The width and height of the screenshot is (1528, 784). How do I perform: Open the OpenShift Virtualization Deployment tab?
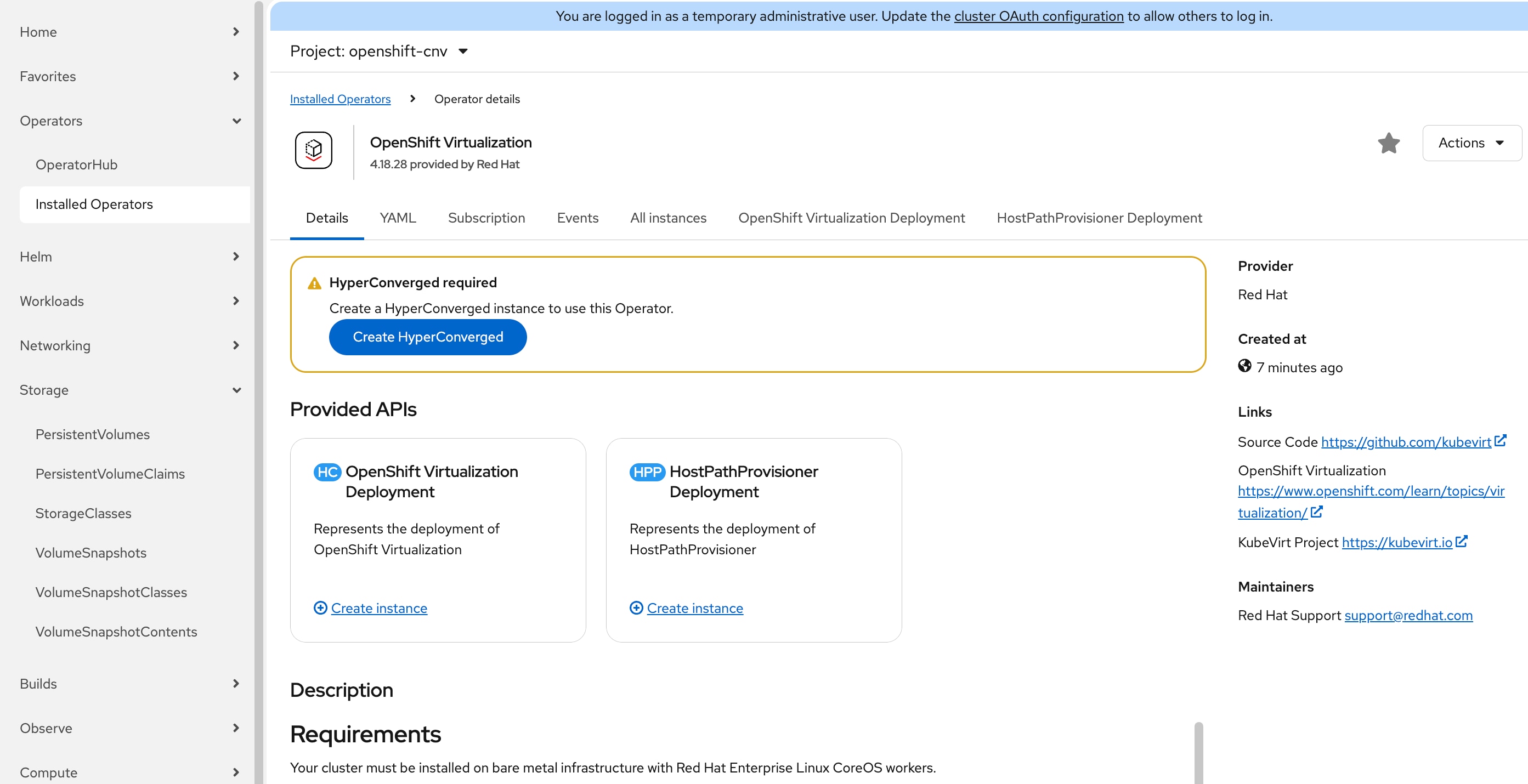point(852,218)
